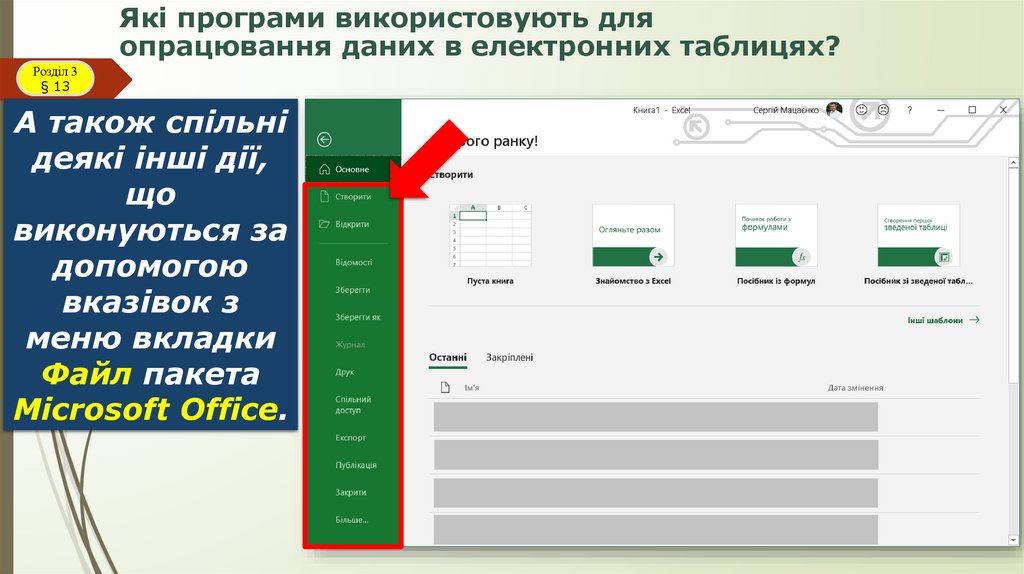Click the scrollbar up arrow

pyautogui.click(x=1014, y=162)
